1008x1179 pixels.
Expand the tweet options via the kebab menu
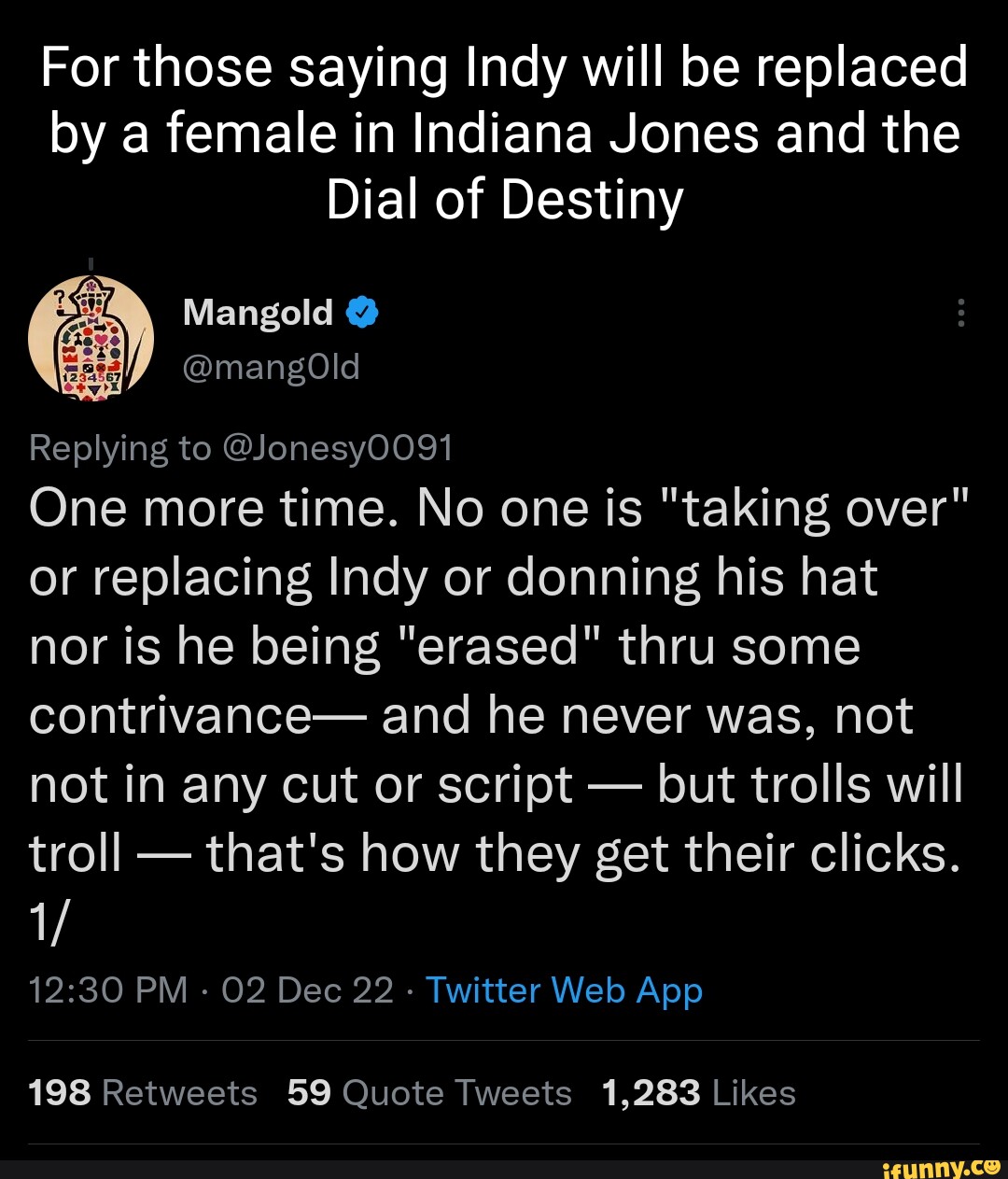(962, 315)
